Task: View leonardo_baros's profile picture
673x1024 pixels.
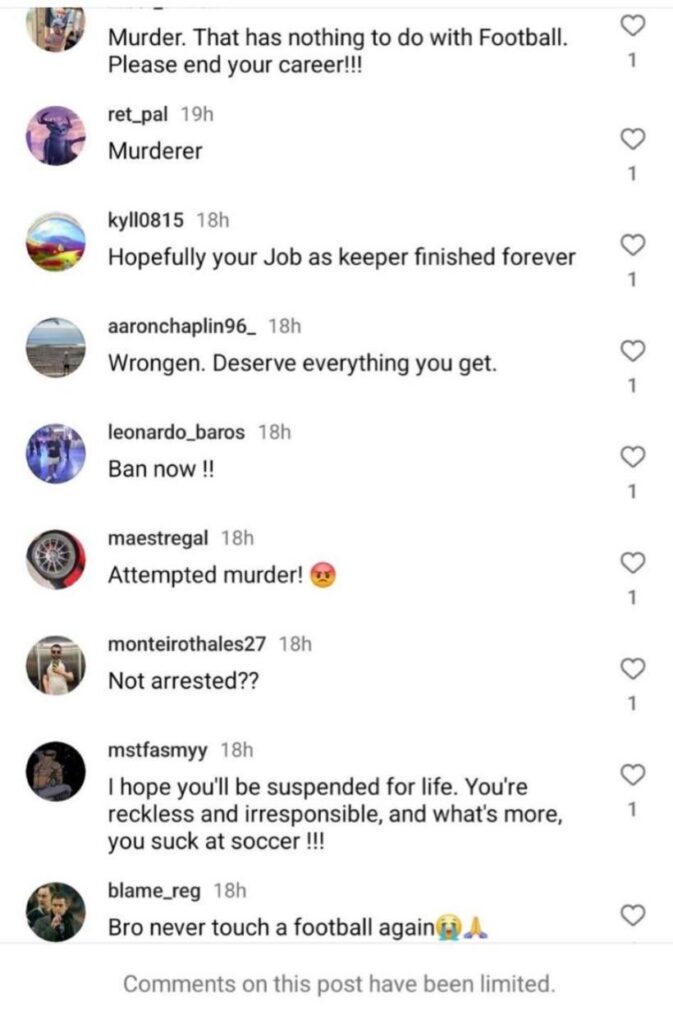Action: [55, 452]
